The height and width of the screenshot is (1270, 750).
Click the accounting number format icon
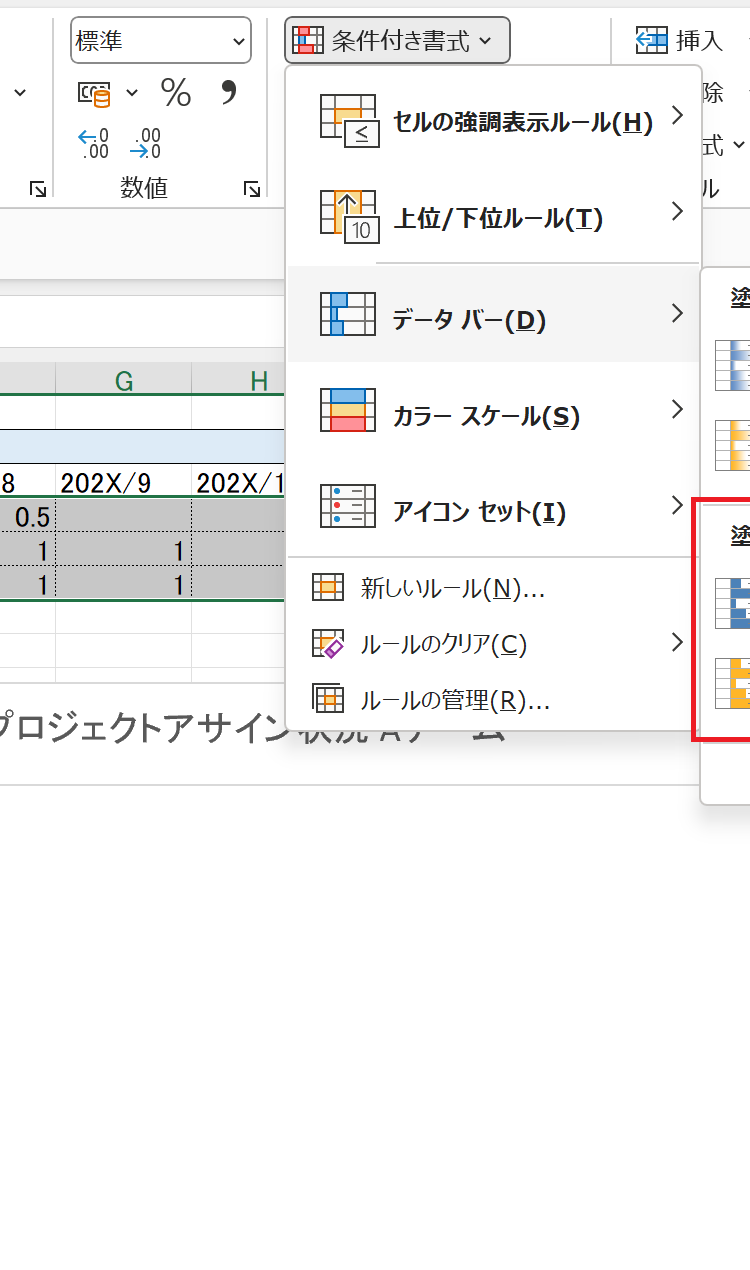coord(96,93)
